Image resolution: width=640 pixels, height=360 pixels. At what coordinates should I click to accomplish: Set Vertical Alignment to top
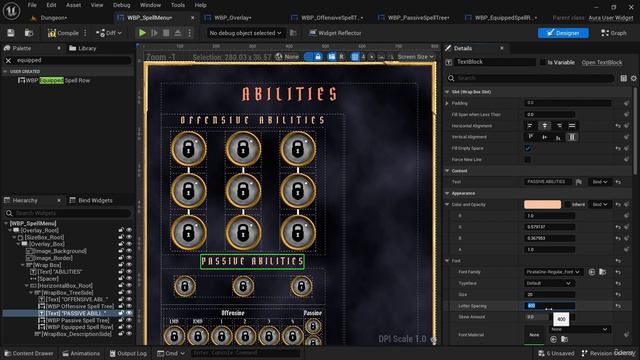(x=530, y=137)
